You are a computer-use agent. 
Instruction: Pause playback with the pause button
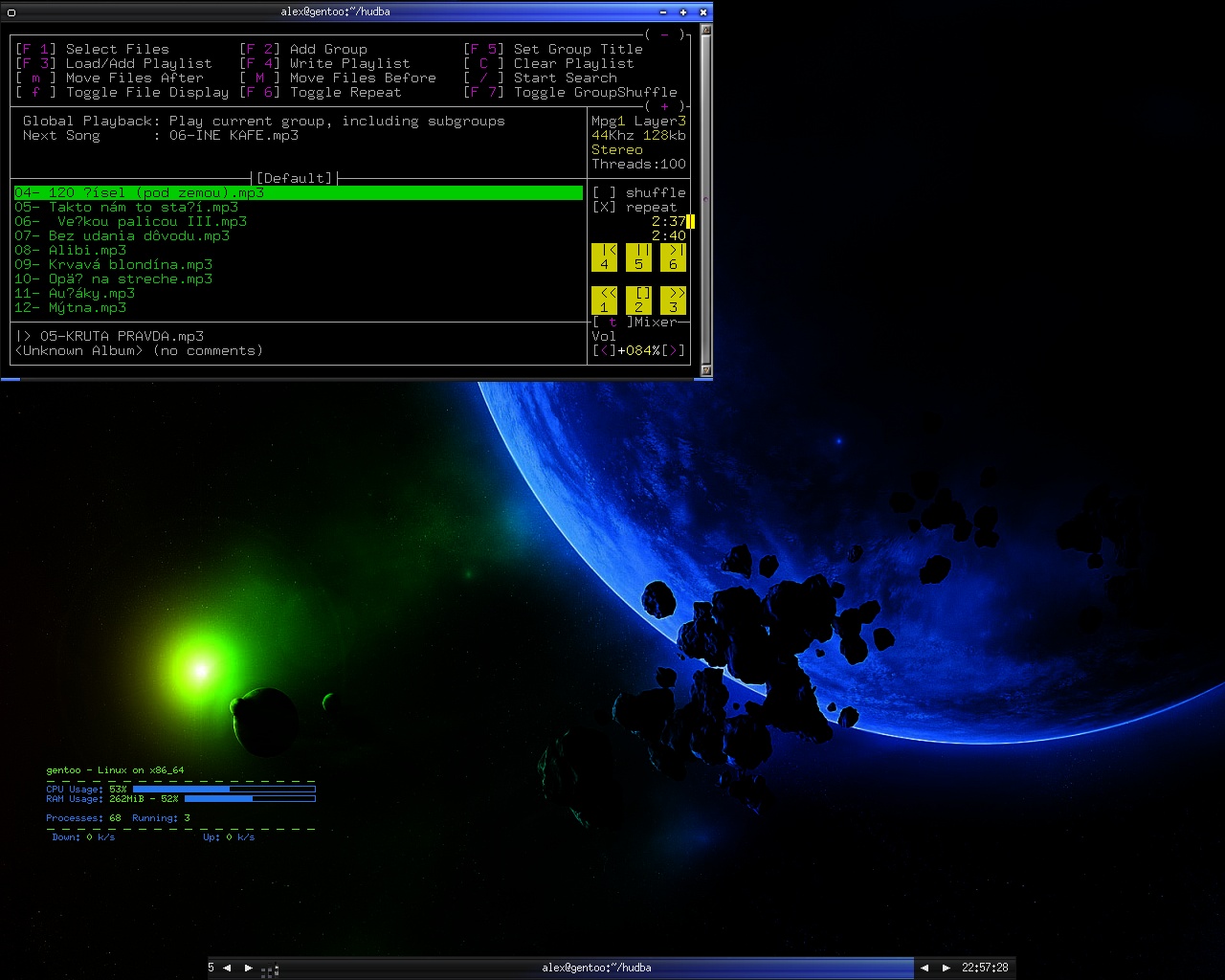(638, 256)
